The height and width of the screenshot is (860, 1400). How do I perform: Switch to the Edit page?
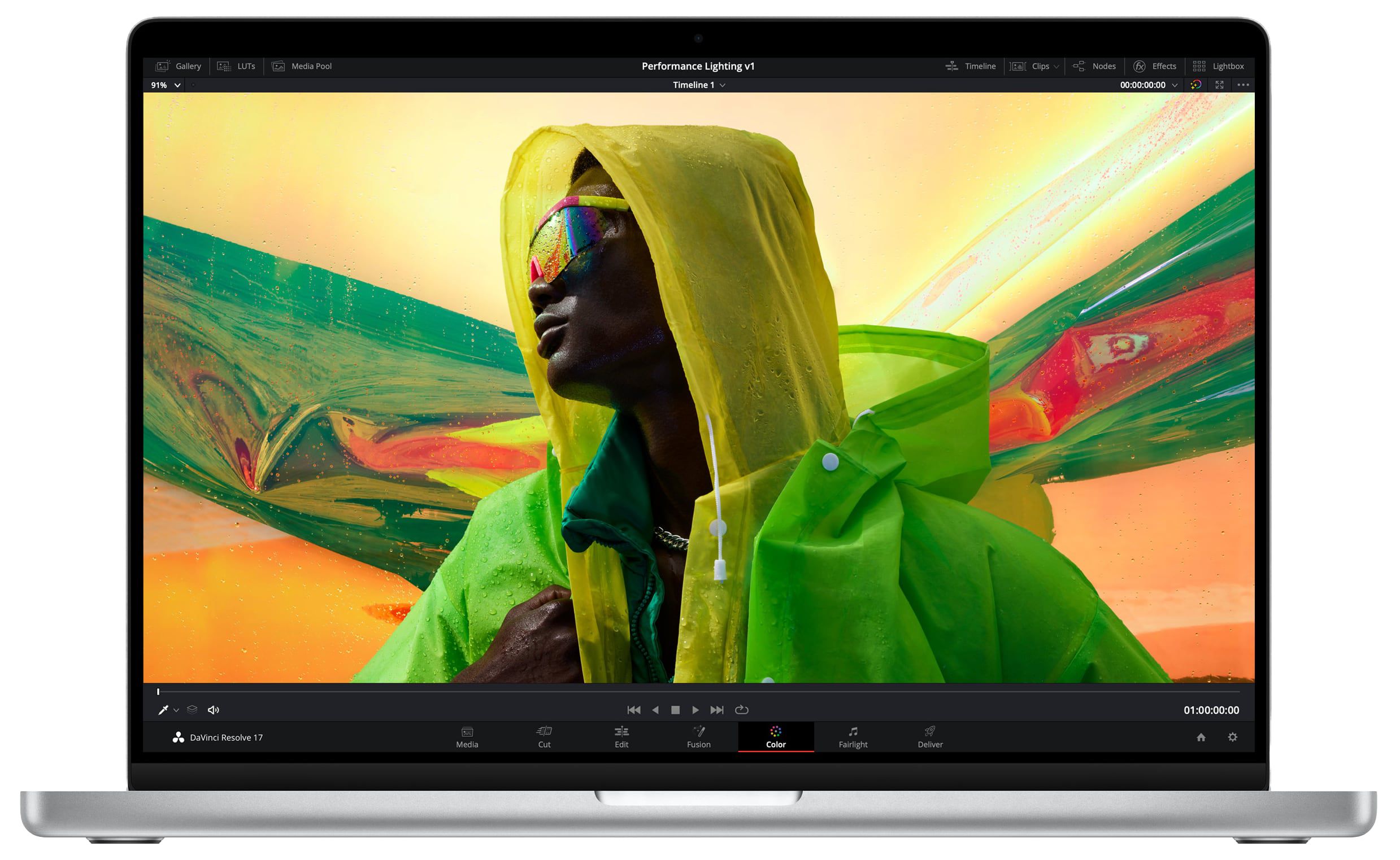coord(621,737)
